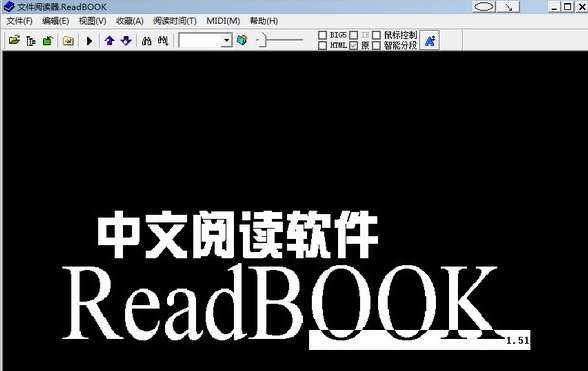Enable the BIG5 checkbox
The height and width of the screenshot is (371, 588).
(322, 35)
